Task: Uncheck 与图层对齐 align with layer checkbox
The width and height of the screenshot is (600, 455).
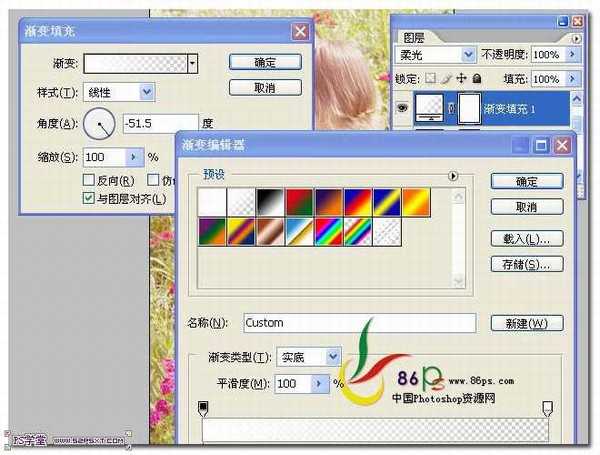Action: [x=89, y=198]
